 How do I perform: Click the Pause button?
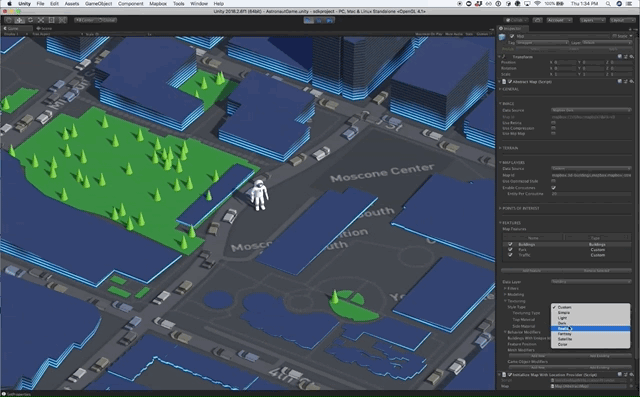pyautogui.click(x=320, y=20)
